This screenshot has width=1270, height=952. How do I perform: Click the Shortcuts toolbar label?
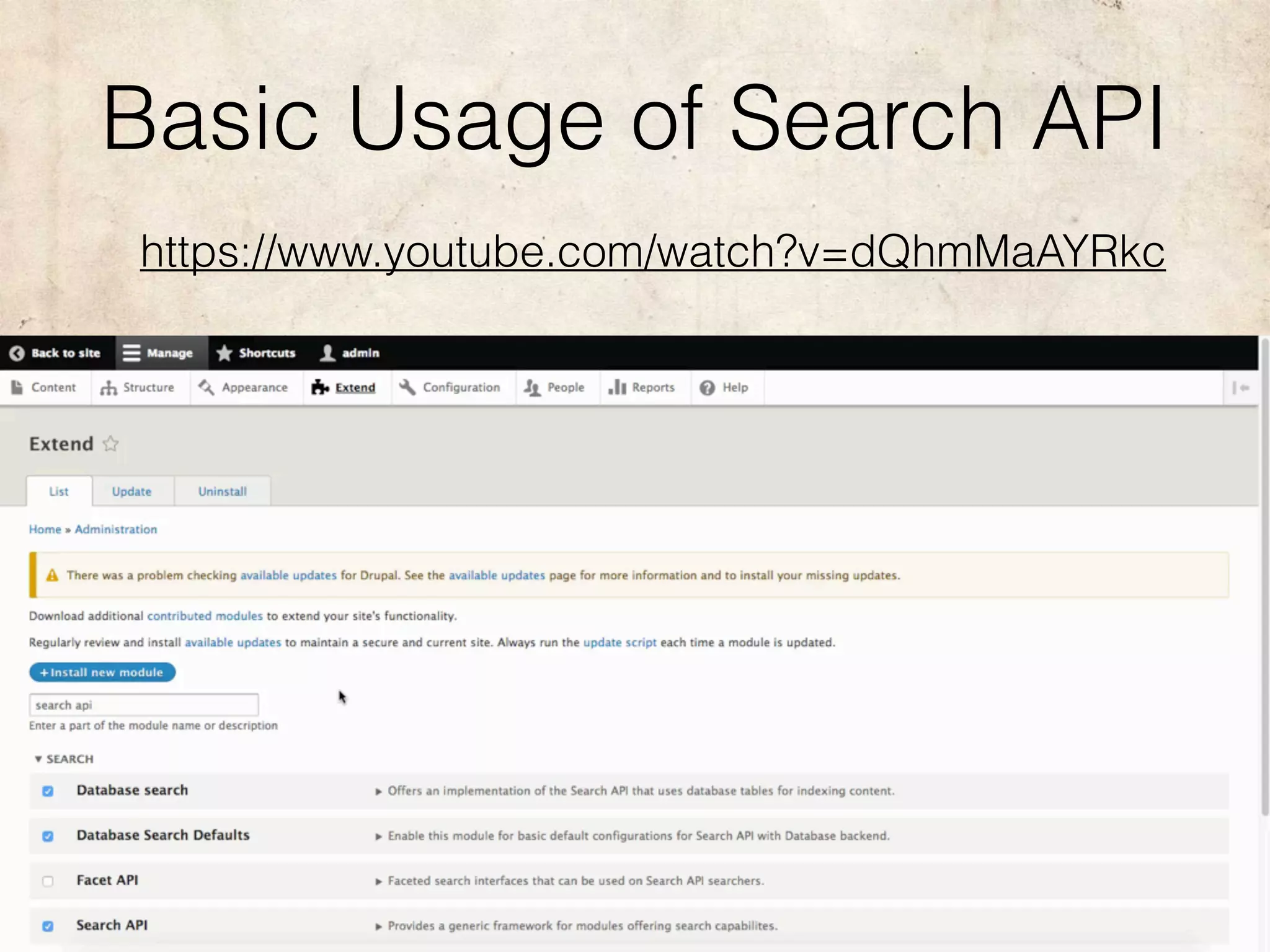(x=267, y=353)
